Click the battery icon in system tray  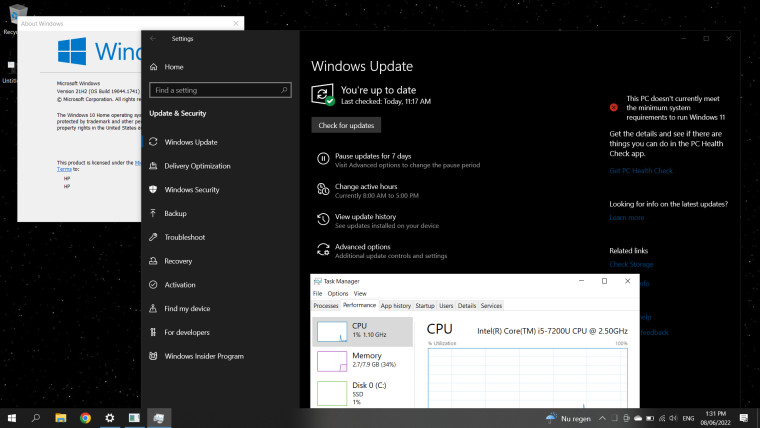point(650,418)
